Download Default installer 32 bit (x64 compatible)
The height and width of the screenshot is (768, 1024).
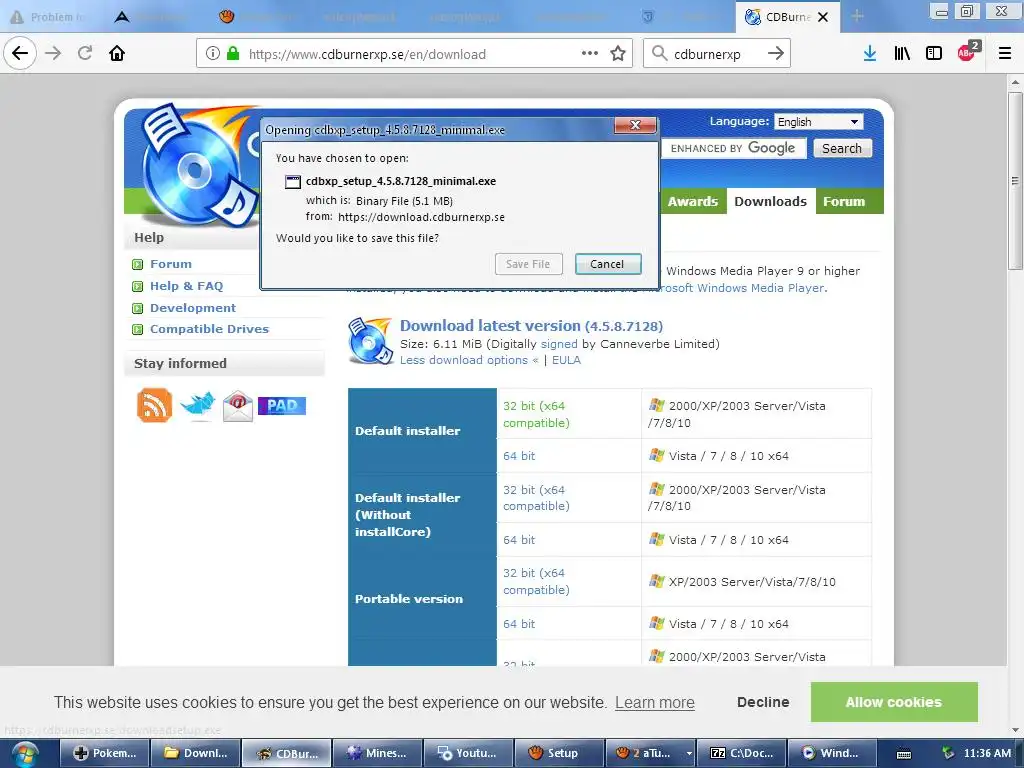pyautogui.click(x=536, y=414)
